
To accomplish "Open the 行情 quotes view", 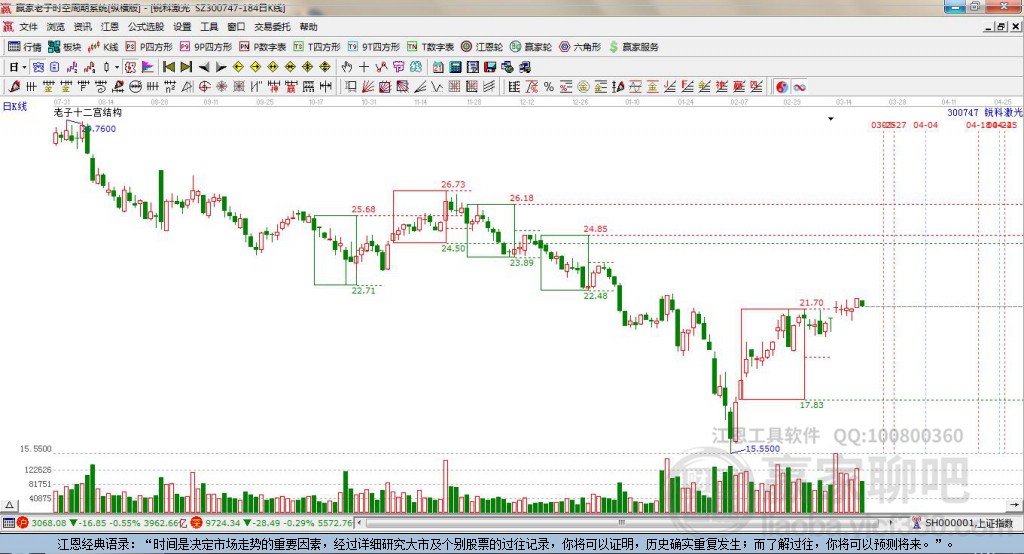I will pos(25,47).
